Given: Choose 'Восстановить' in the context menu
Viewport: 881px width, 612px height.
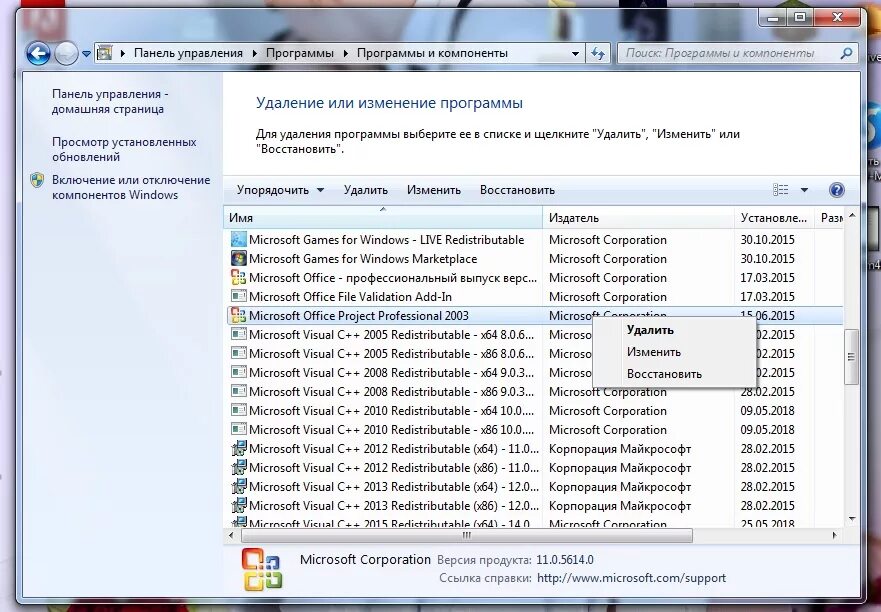Looking at the screenshot, I should [x=673, y=374].
